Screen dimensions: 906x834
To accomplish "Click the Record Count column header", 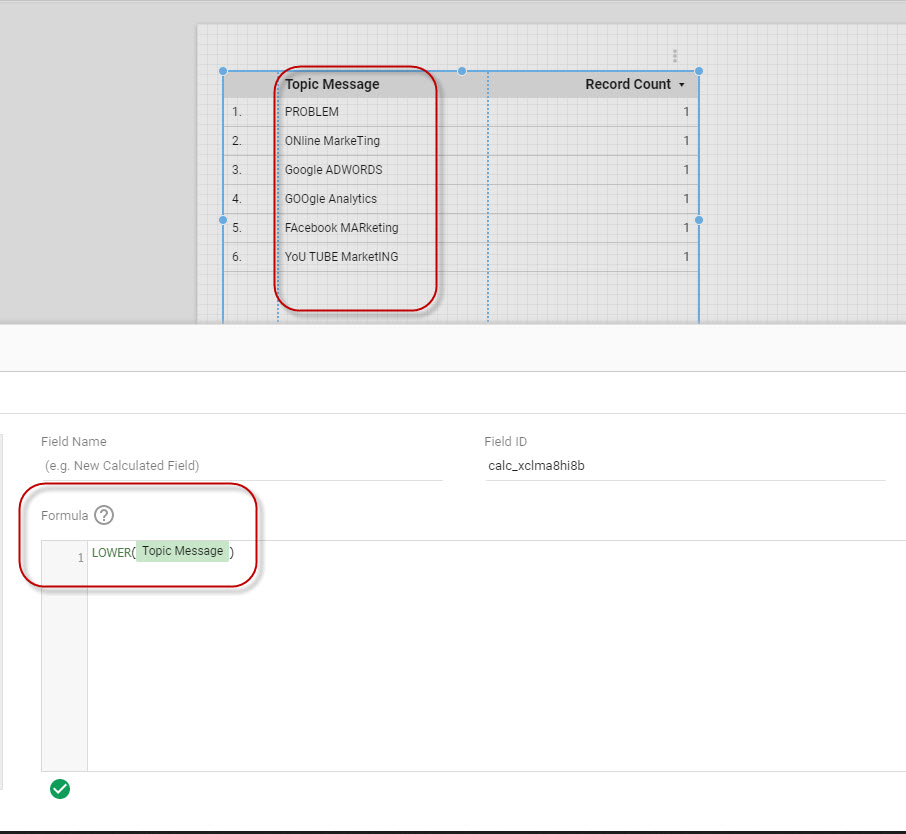I will click(x=628, y=84).
